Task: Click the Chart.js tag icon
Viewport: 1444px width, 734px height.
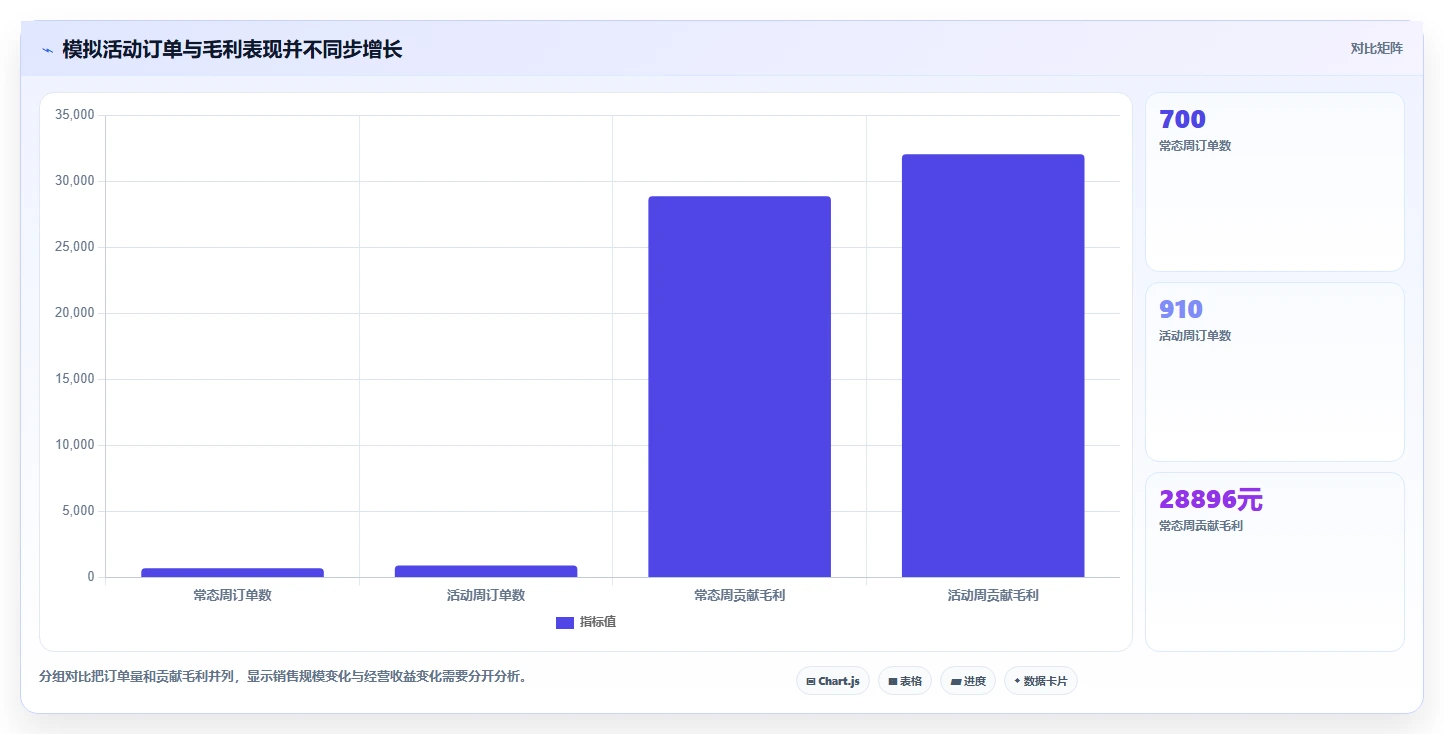Action: [811, 681]
